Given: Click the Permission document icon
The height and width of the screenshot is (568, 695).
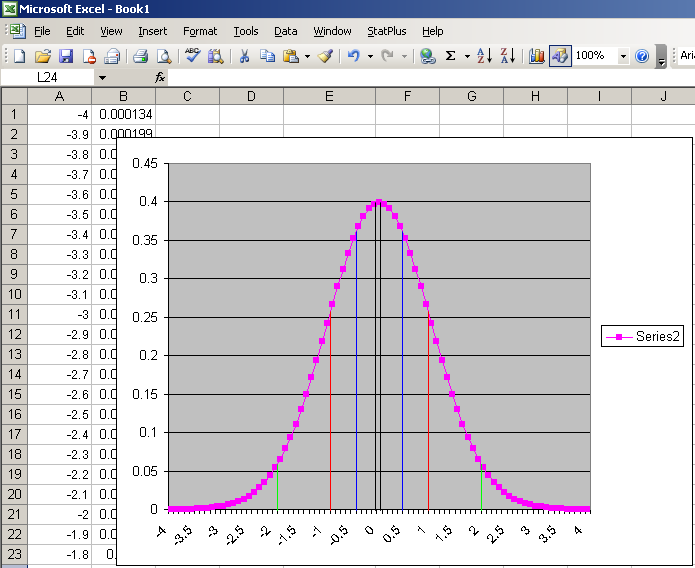Looking at the screenshot, I should (x=89, y=56).
